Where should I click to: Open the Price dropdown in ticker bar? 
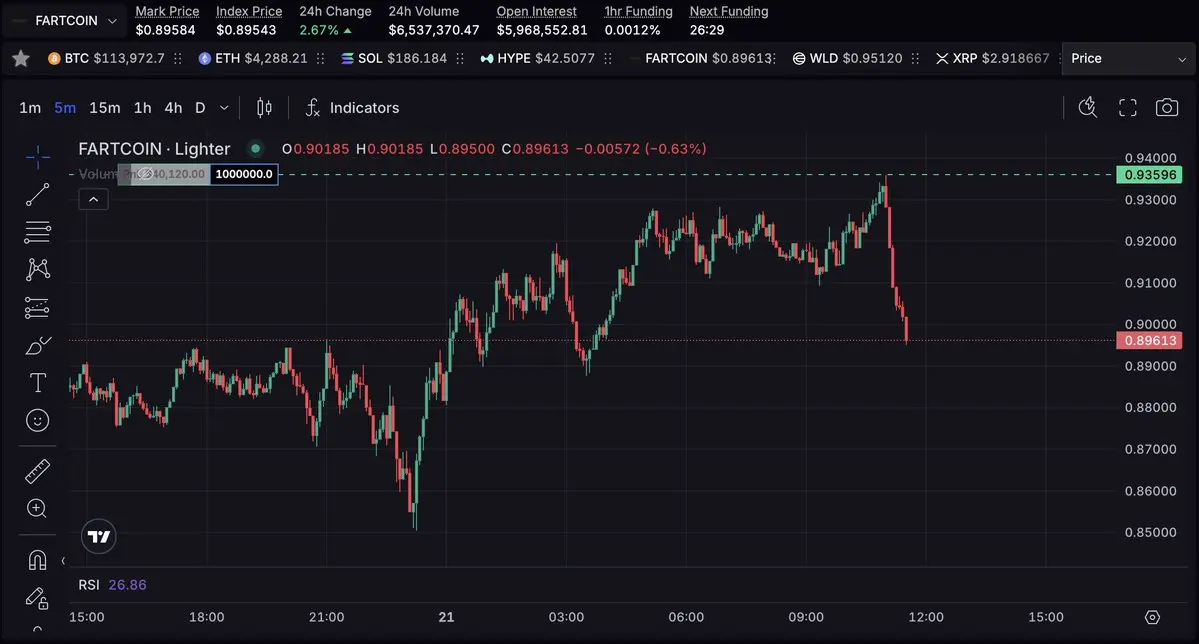[x=1128, y=58]
